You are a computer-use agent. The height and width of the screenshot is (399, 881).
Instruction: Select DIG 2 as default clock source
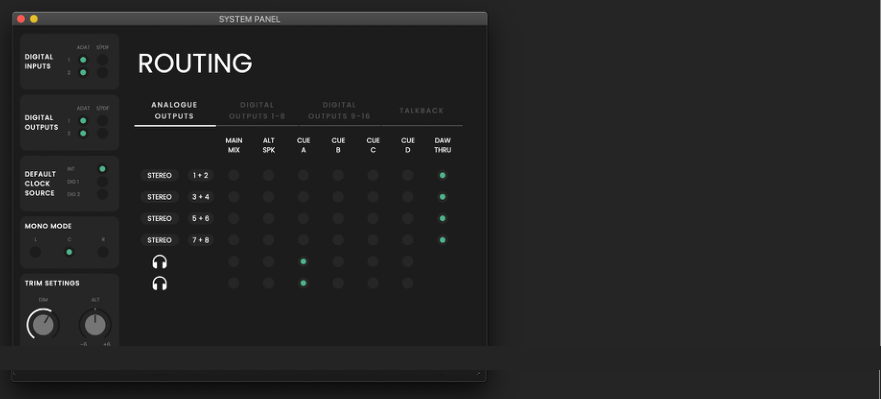(102, 194)
